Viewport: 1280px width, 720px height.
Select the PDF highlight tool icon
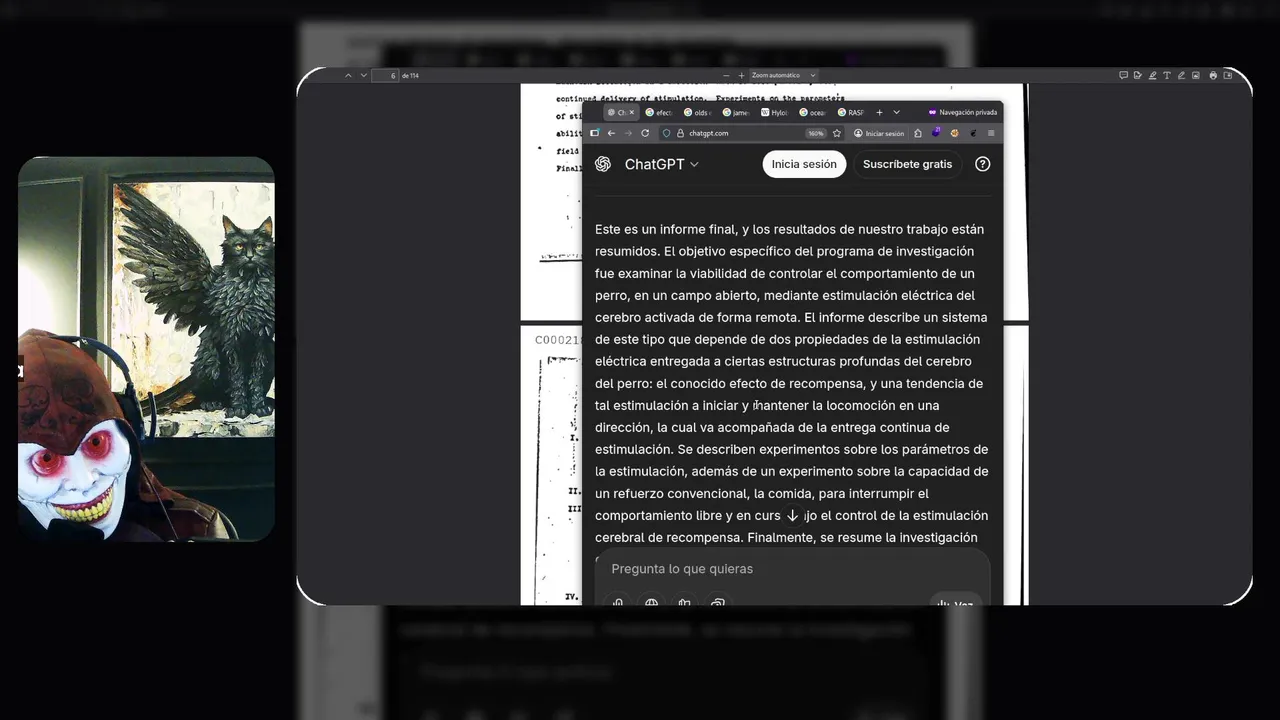click(x=1152, y=75)
